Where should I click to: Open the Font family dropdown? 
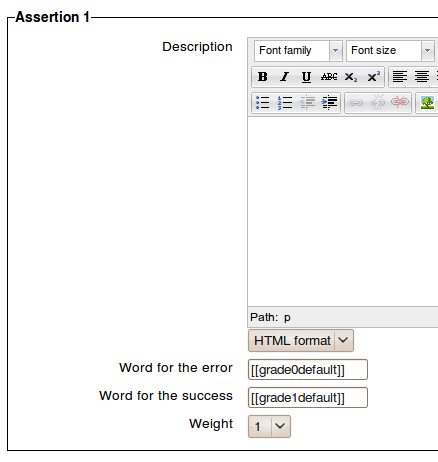tap(298, 51)
